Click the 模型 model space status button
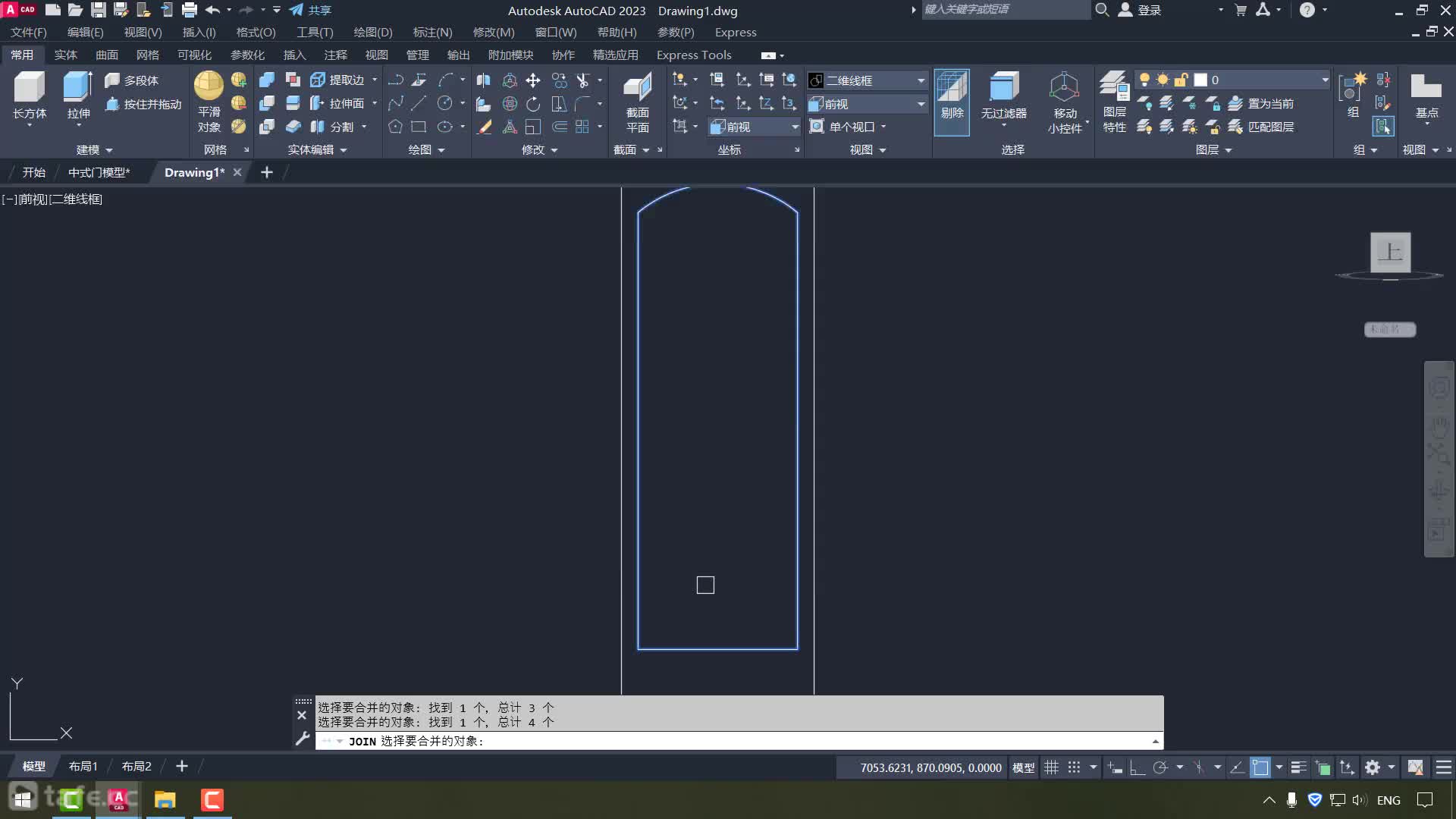 point(1023,767)
